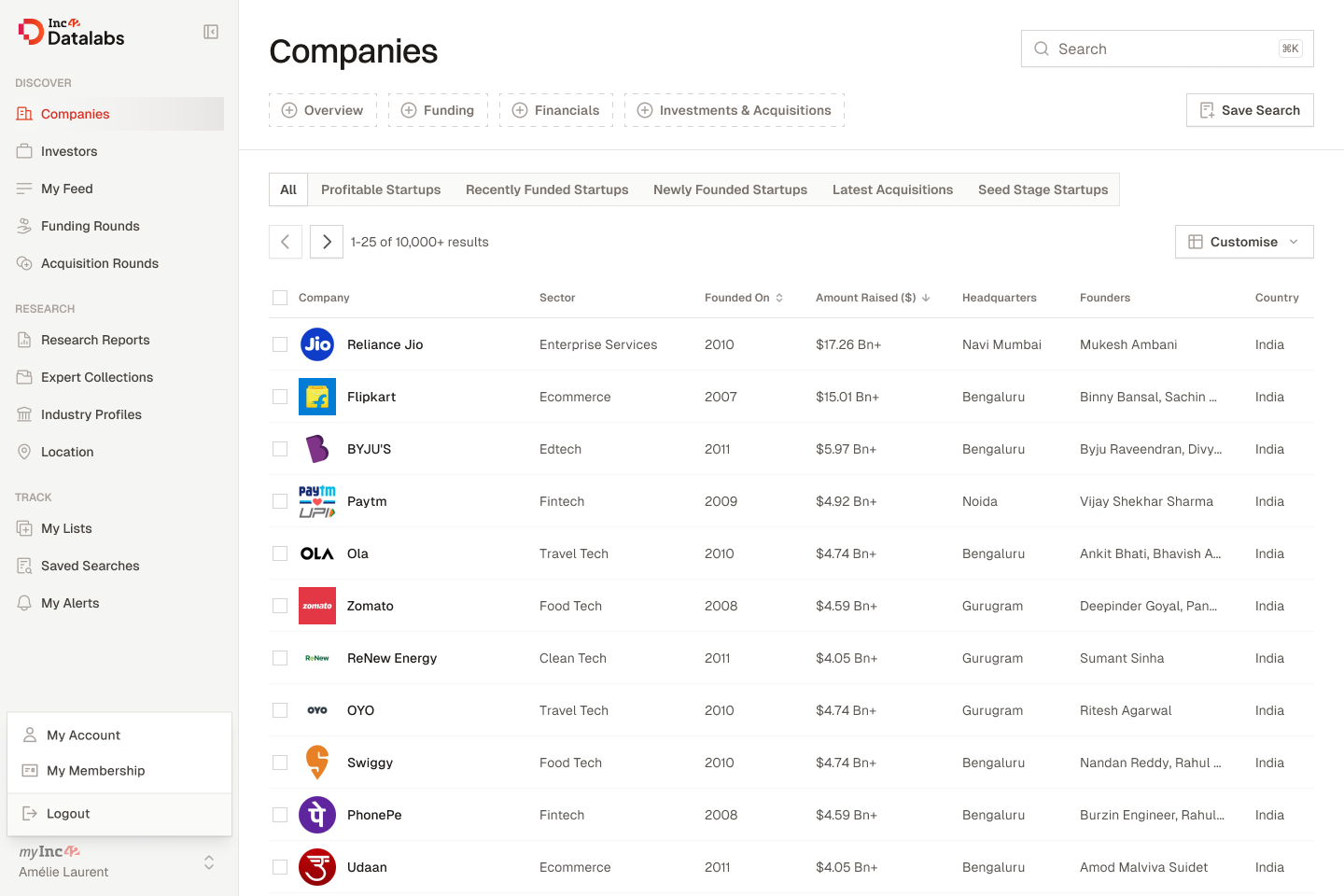The width and height of the screenshot is (1344, 896).
Task: Open BYJU'S logo icon
Action: (317, 449)
